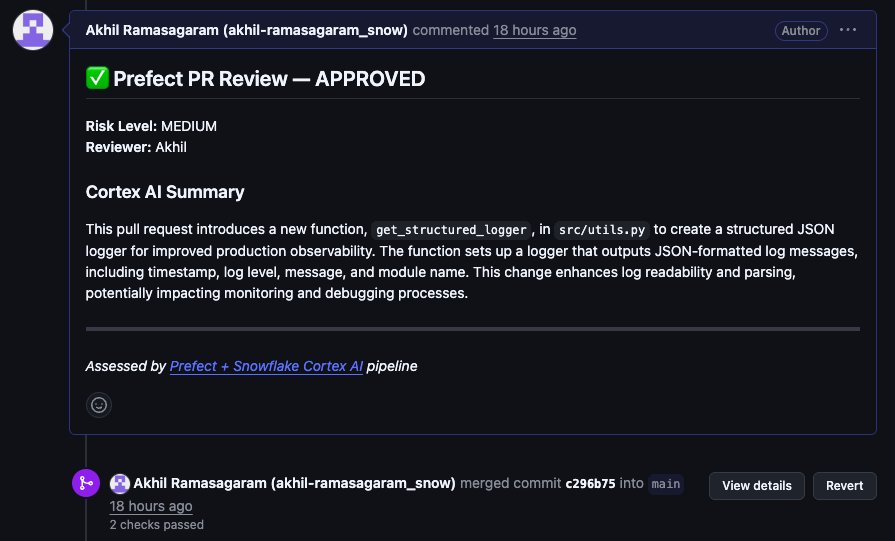
Task: Open the comment author's large avatar
Action: [33, 30]
